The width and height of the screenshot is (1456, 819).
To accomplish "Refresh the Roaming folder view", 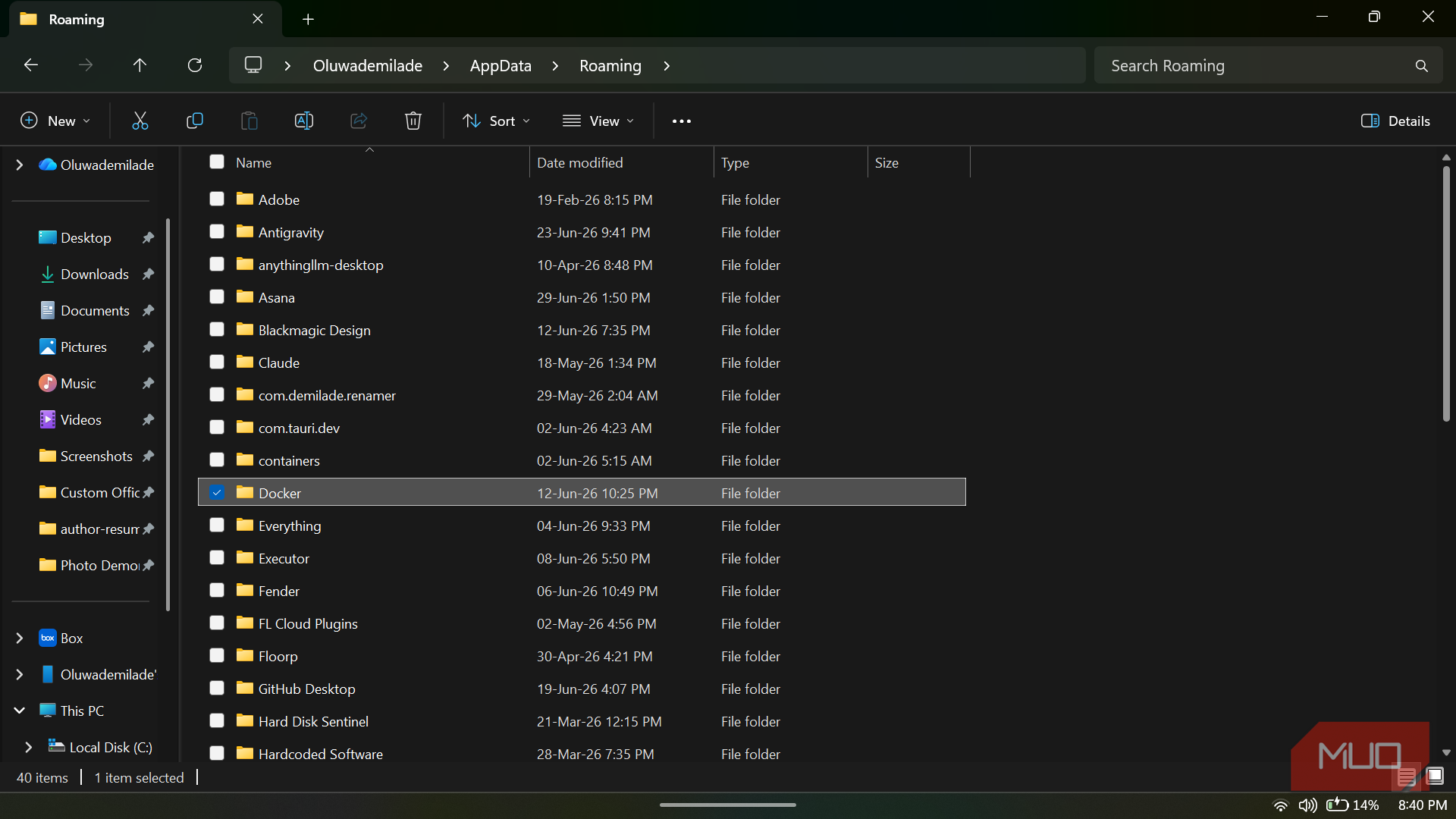I will pos(195,65).
